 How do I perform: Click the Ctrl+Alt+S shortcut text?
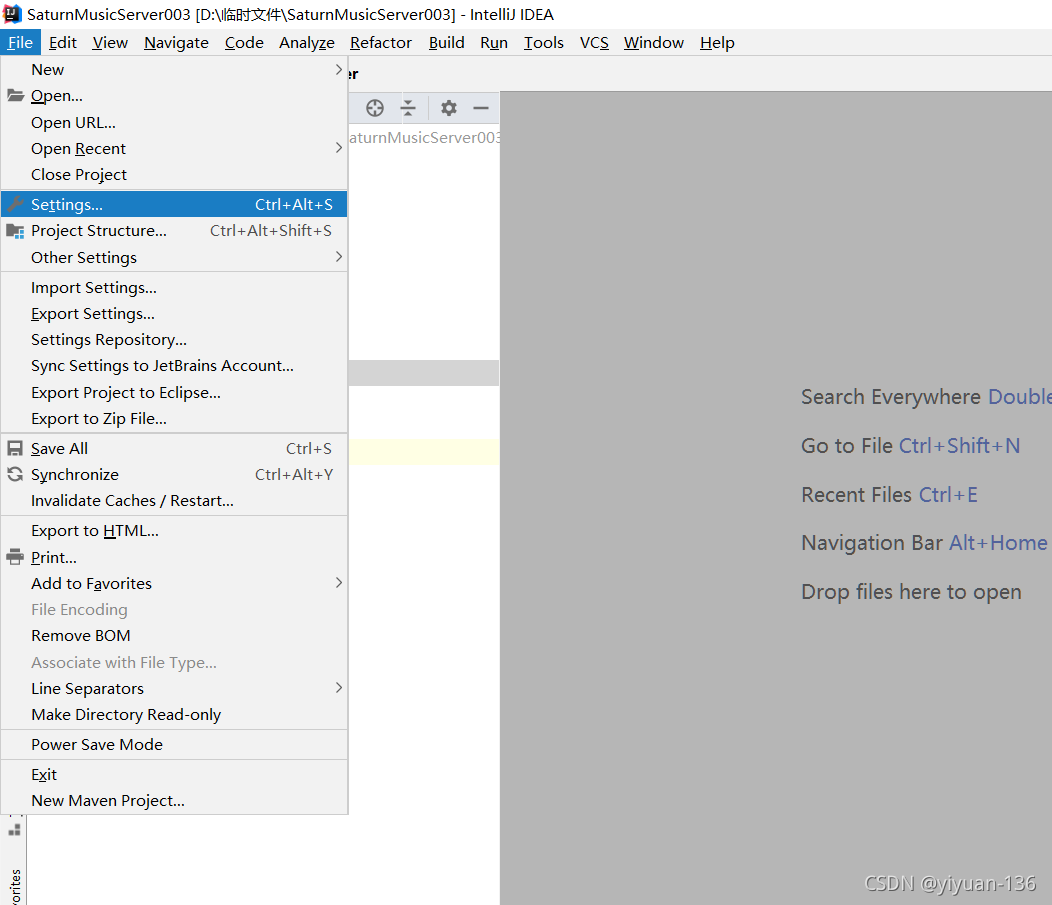(294, 205)
